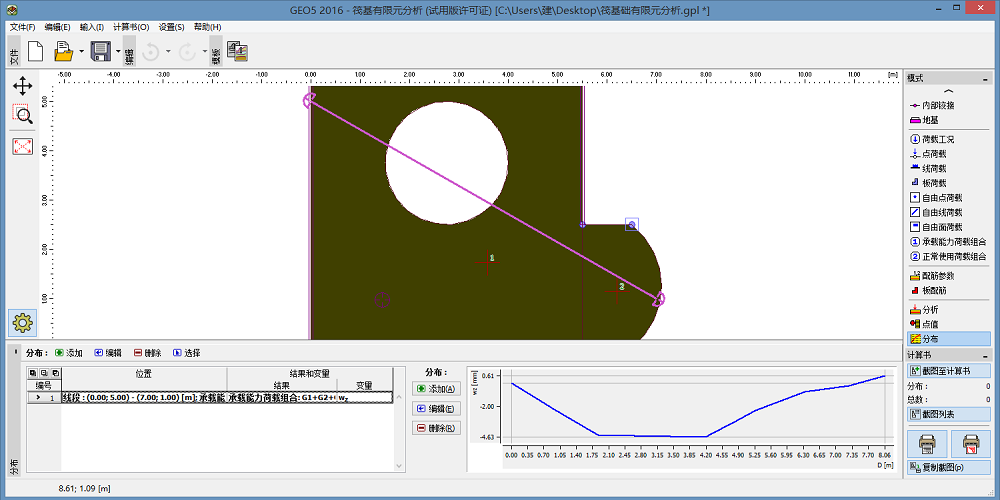Expand the dropdown arrow beside the Save icon

[x=118, y=51]
